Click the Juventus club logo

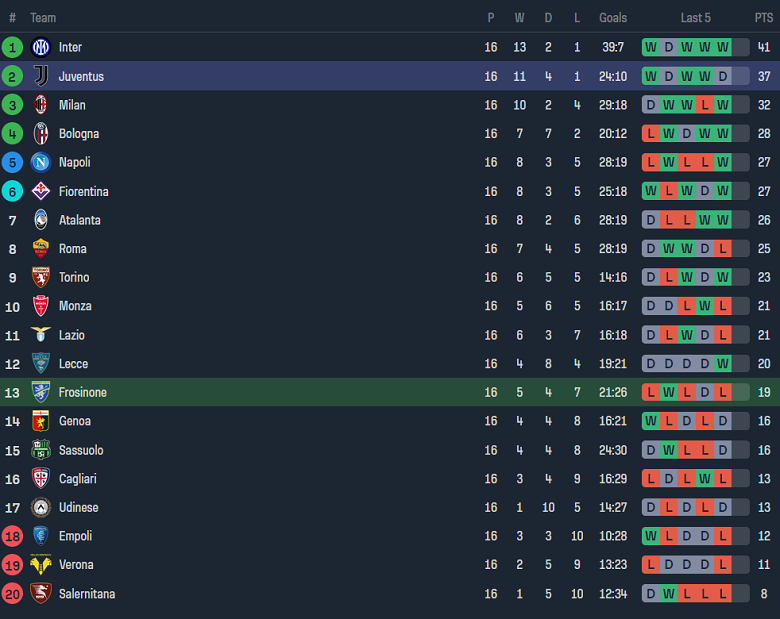41,76
